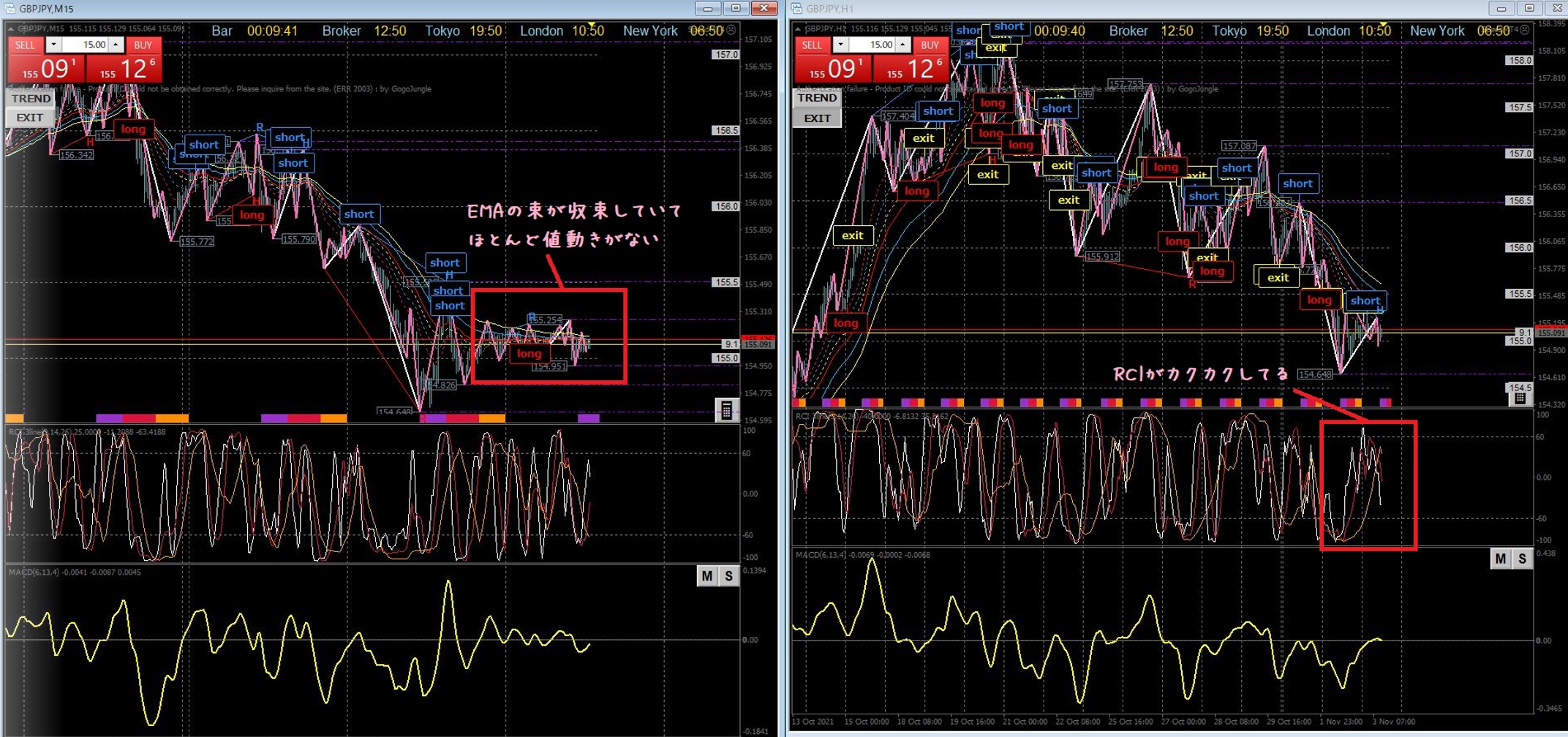
Task: Click the MACD(6,13,4) indicator label in H1 chart
Action: pyautogui.click(x=863, y=555)
